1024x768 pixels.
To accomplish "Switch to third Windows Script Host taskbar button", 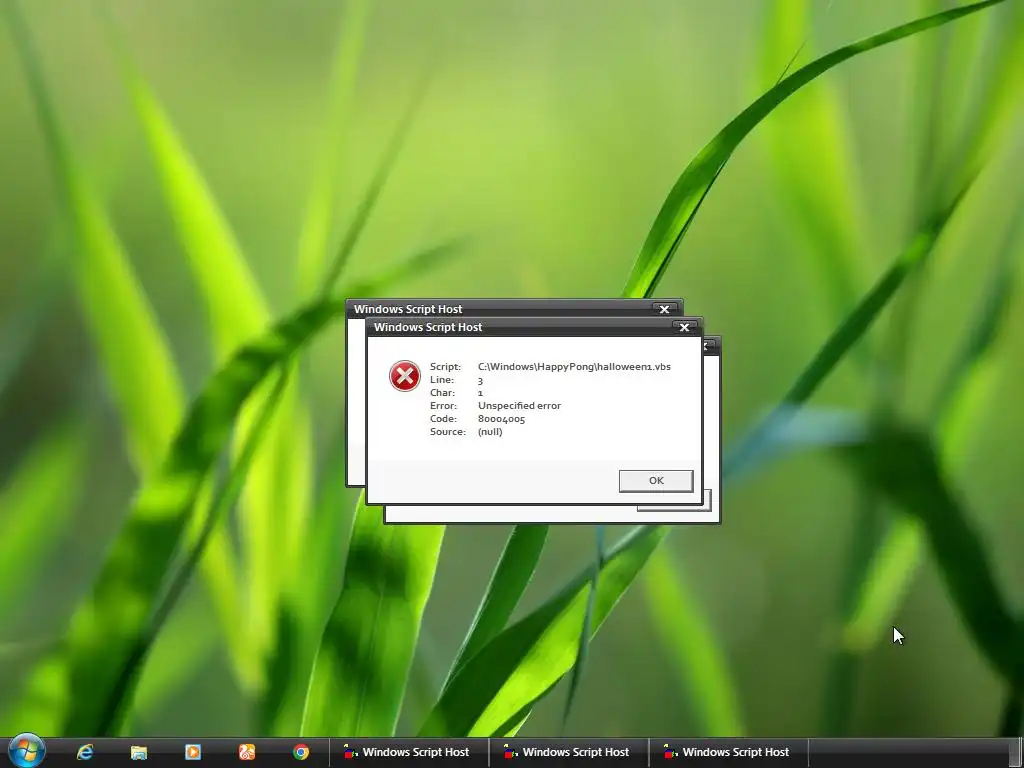I will tap(729, 752).
